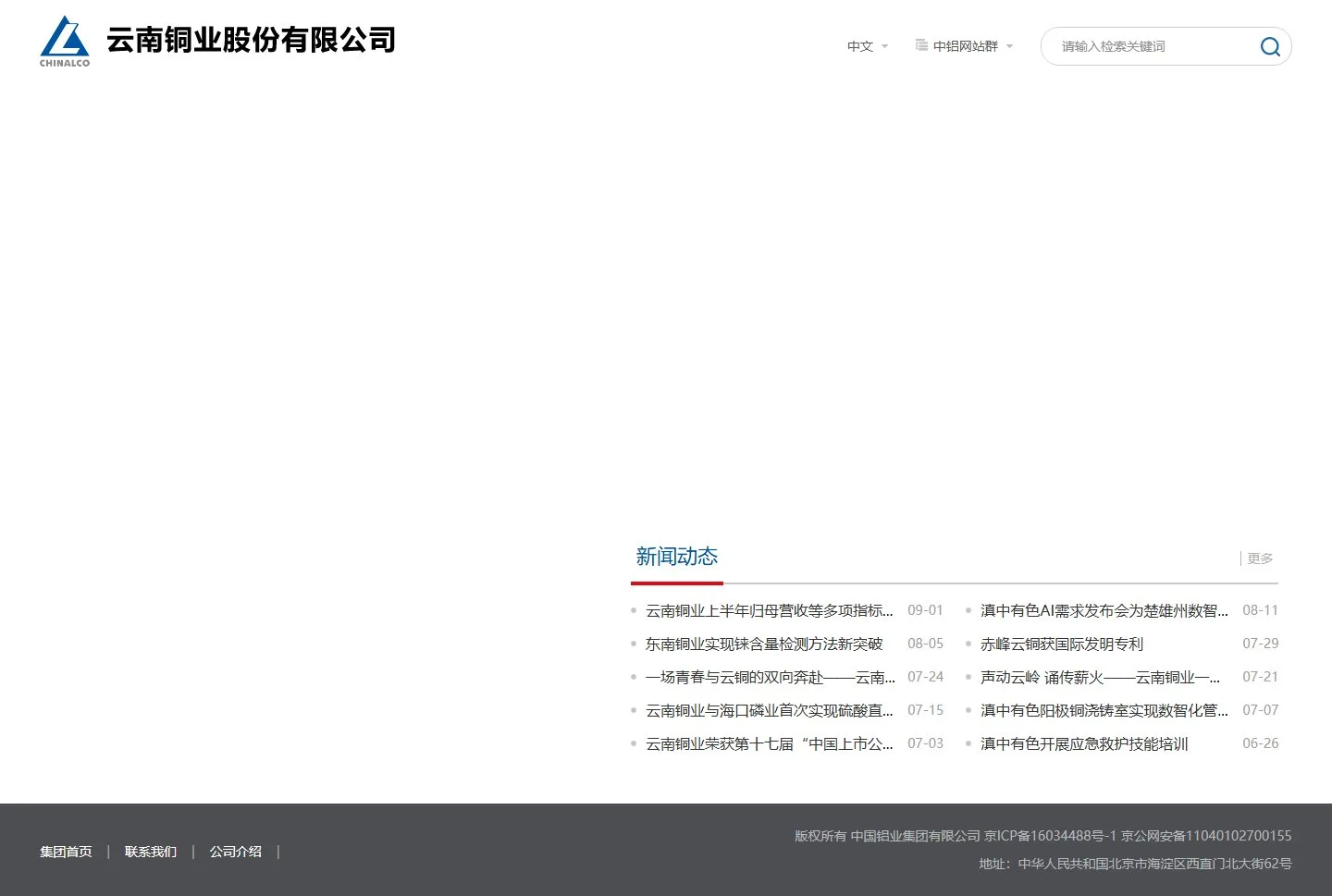The height and width of the screenshot is (896, 1332).
Task: Click 版权所有 中国铝业集团有限公司 text
Action: click(887, 836)
